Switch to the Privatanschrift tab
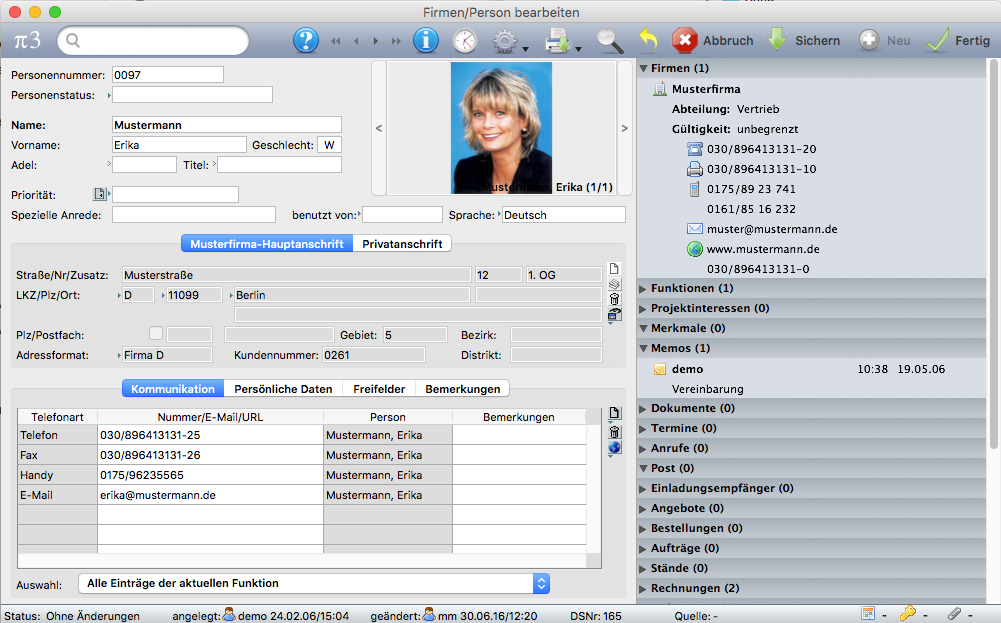1001x623 pixels. pos(402,244)
